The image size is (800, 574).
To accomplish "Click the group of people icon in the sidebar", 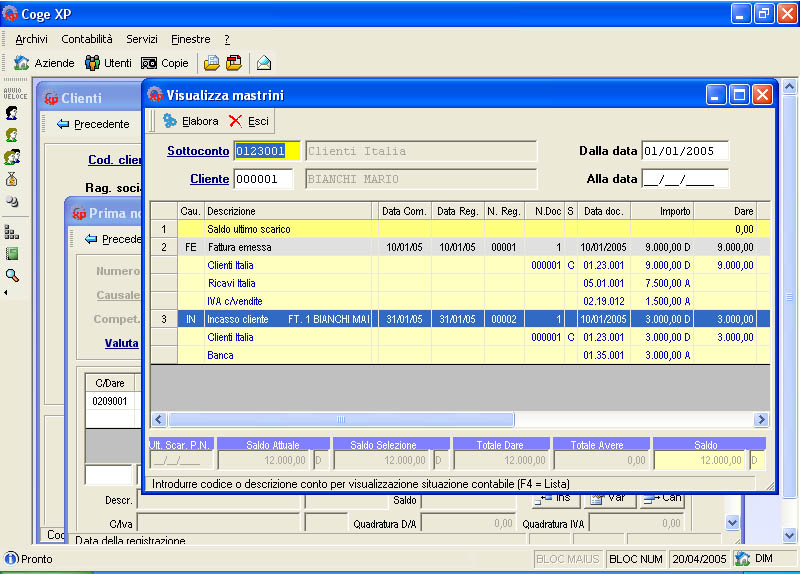I will pyautogui.click(x=12, y=157).
